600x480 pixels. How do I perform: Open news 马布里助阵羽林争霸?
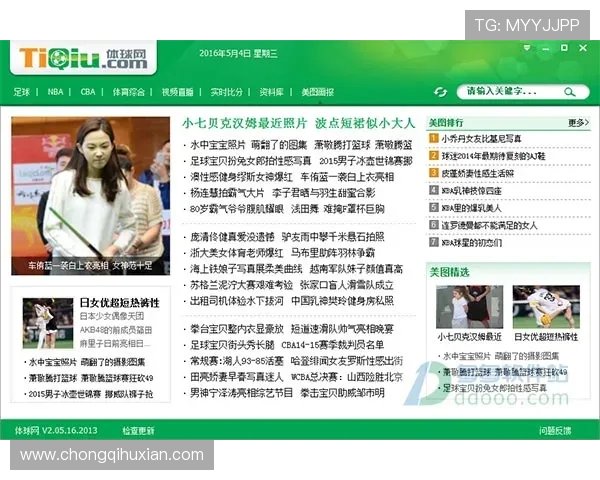pyautogui.click(x=333, y=253)
